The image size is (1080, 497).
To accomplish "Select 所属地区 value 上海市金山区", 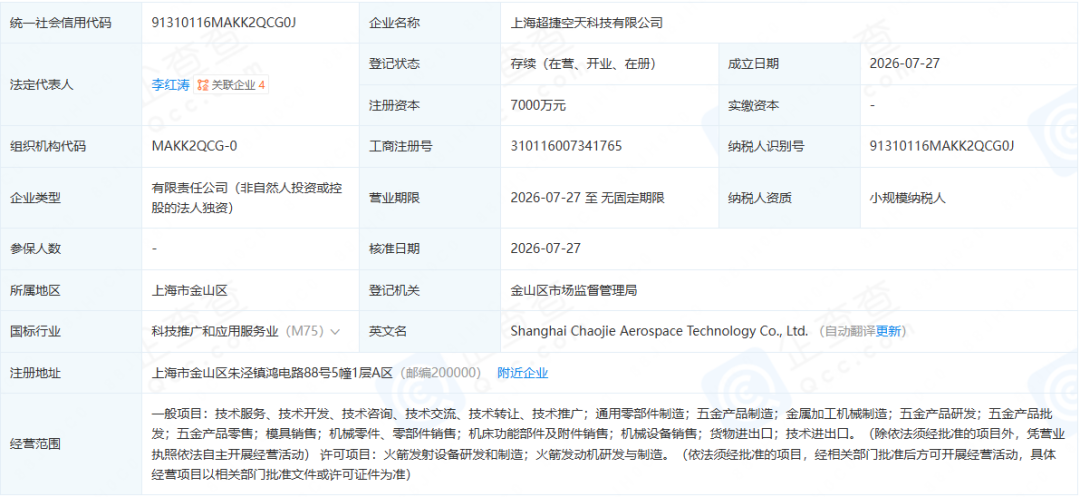I will point(190,290).
